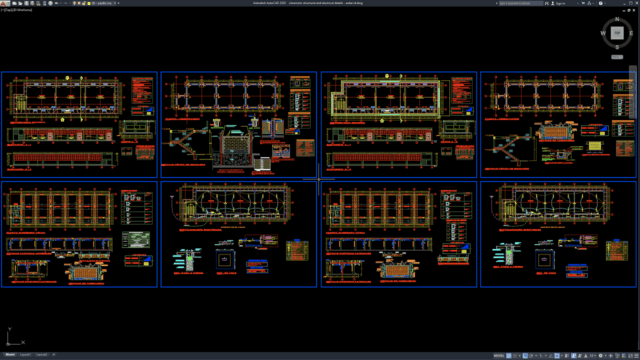The height and width of the screenshot is (360, 640).
Task: Click the Open file icon
Action: (20, 3)
